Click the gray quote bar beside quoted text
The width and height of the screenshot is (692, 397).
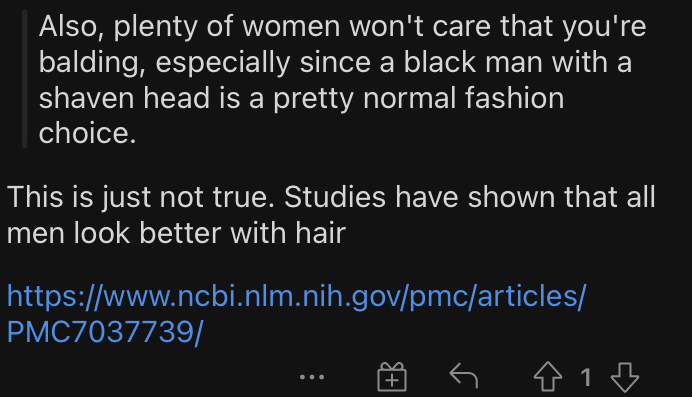25,79
